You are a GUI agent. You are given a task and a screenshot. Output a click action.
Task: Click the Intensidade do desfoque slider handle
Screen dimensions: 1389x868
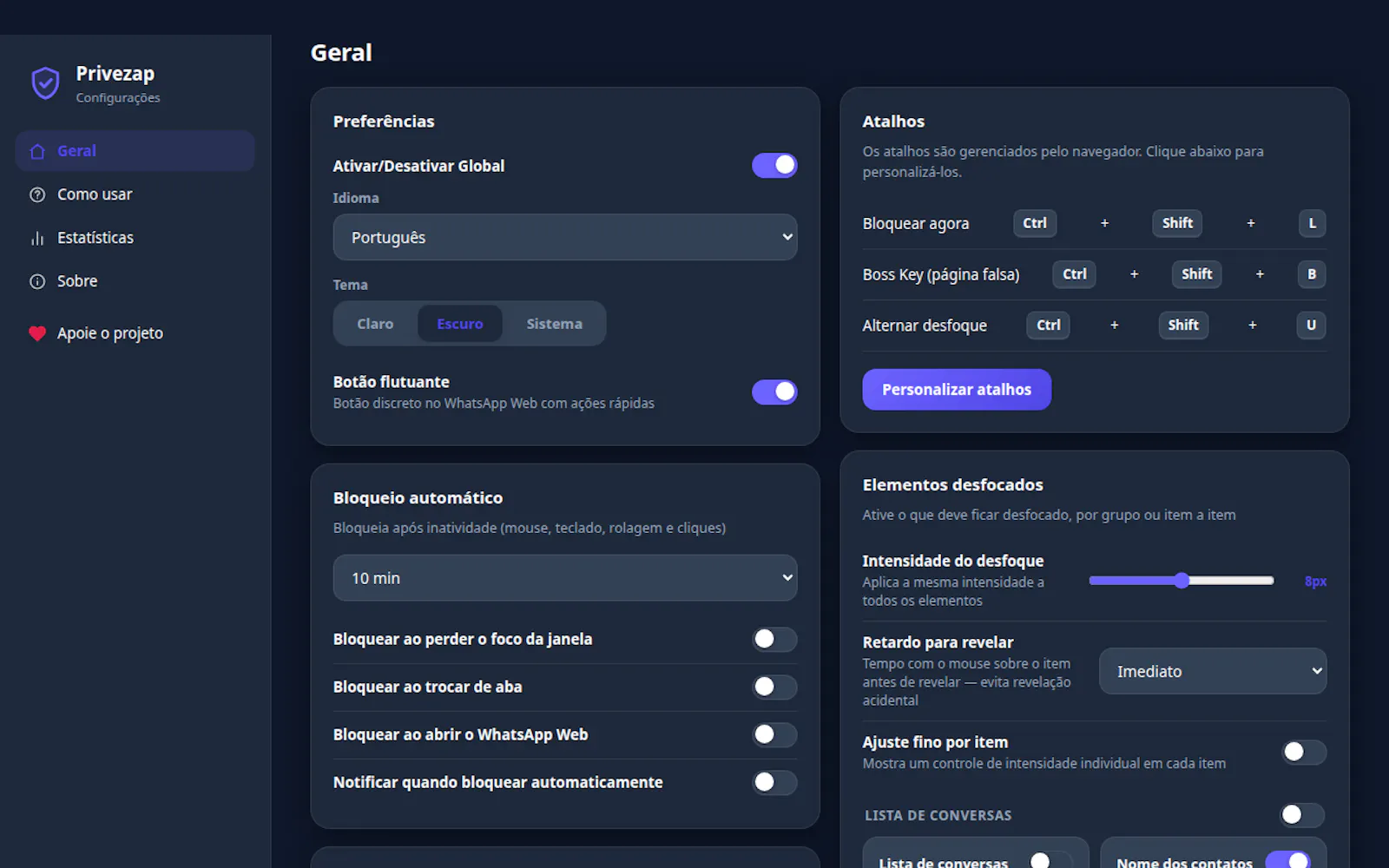coord(1182,581)
